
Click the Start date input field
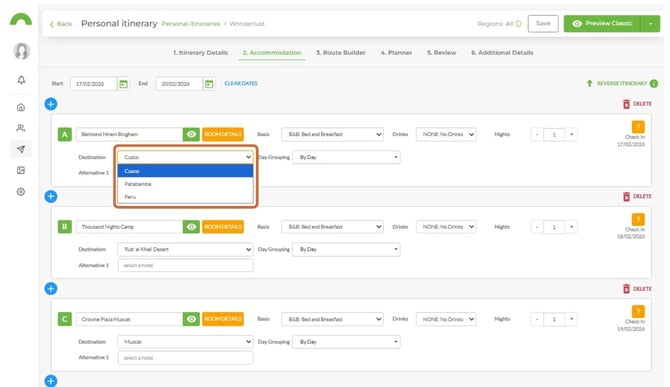click(93, 84)
